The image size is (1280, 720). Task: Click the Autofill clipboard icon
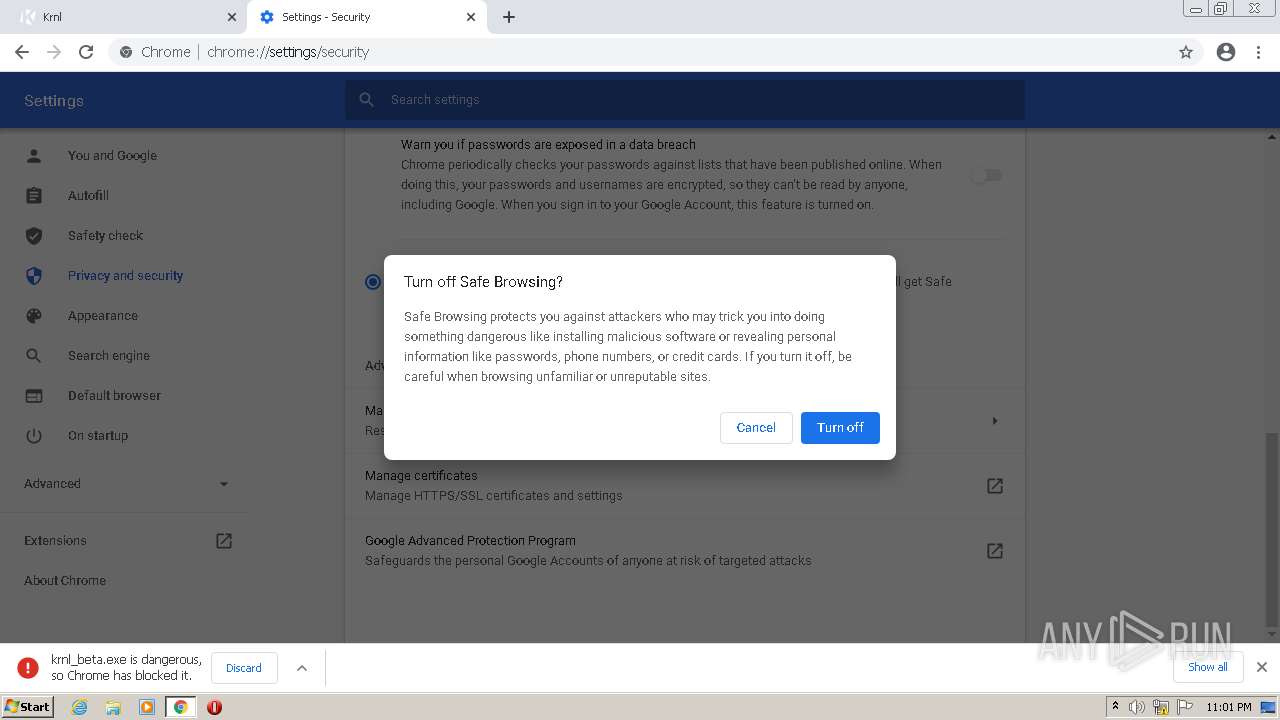click(34, 196)
